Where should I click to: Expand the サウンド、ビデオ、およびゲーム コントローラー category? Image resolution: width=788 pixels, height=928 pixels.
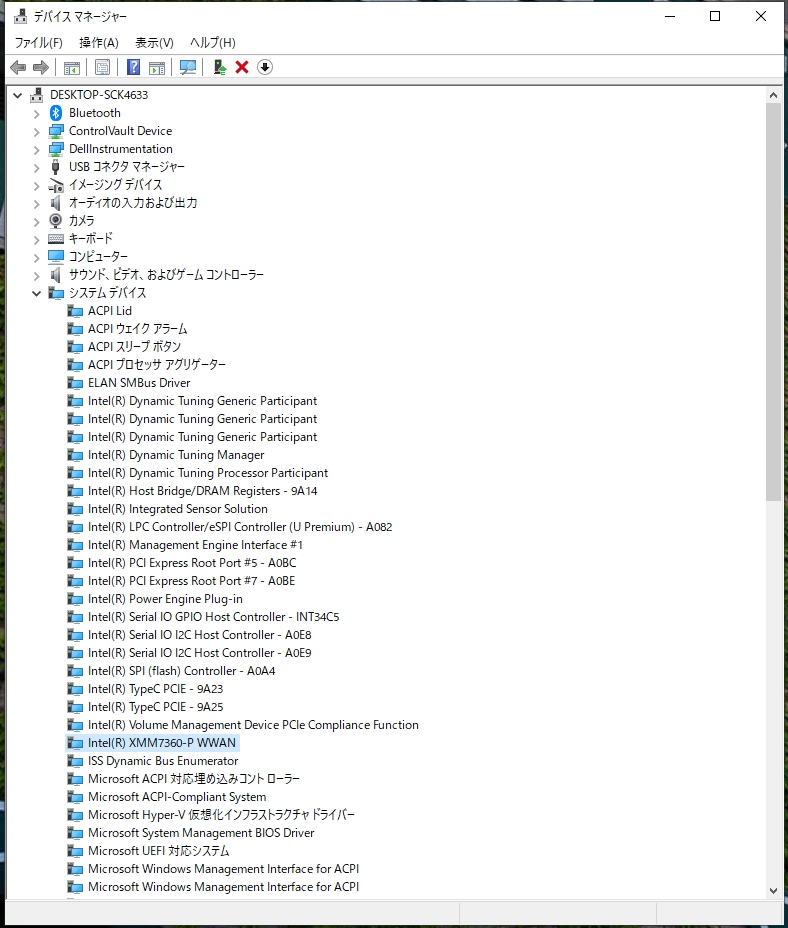point(37,275)
